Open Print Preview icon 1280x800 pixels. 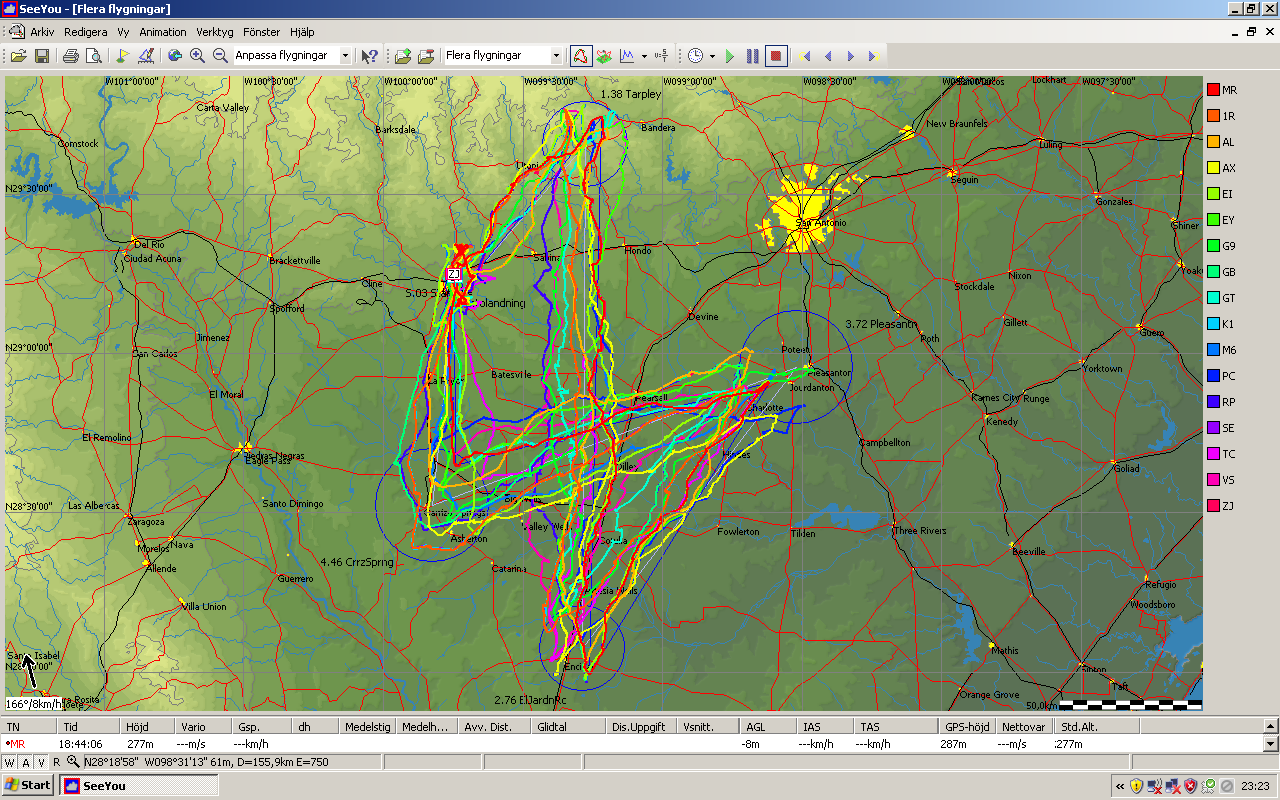pos(93,56)
